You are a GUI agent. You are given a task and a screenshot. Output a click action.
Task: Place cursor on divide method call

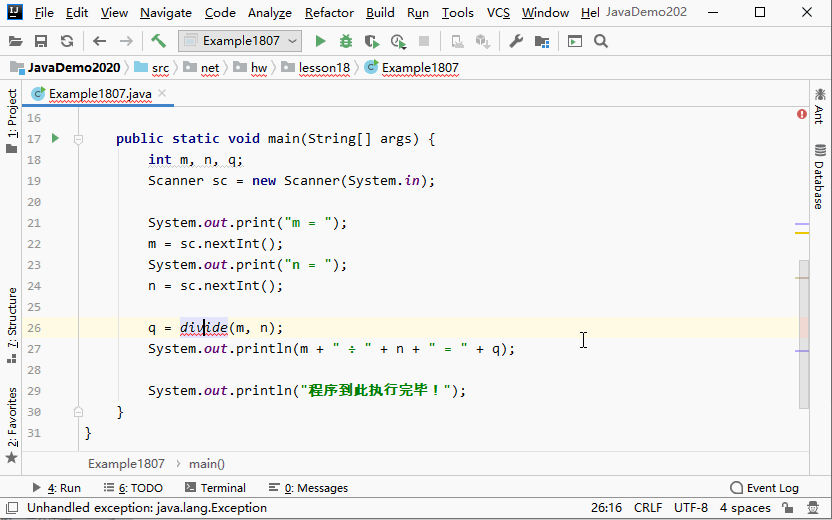[x=204, y=328]
